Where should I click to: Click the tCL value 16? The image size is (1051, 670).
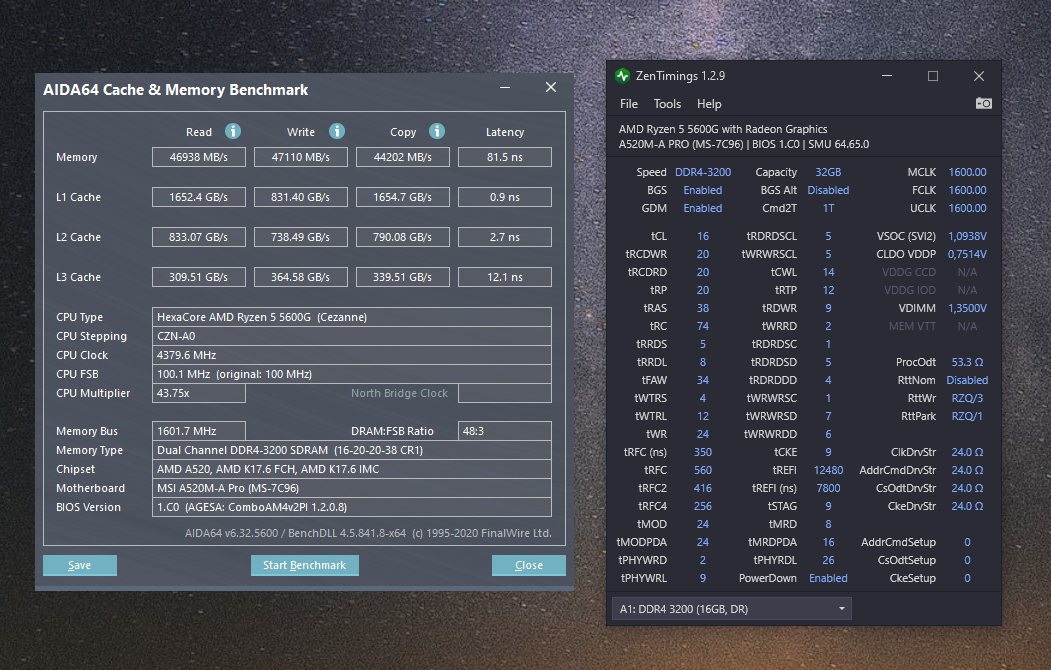[702, 237]
